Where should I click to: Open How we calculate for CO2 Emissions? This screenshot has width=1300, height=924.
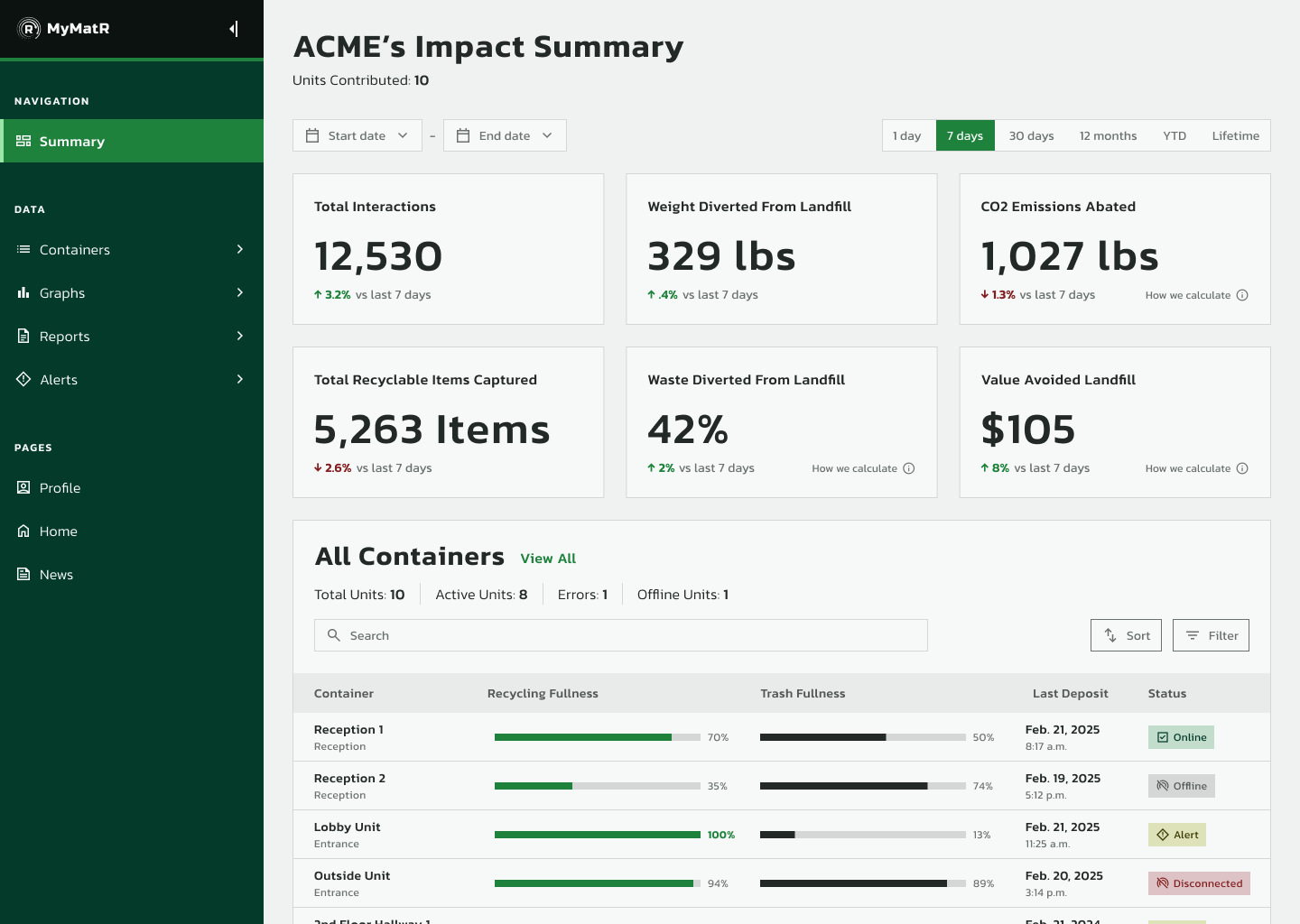(1196, 295)
